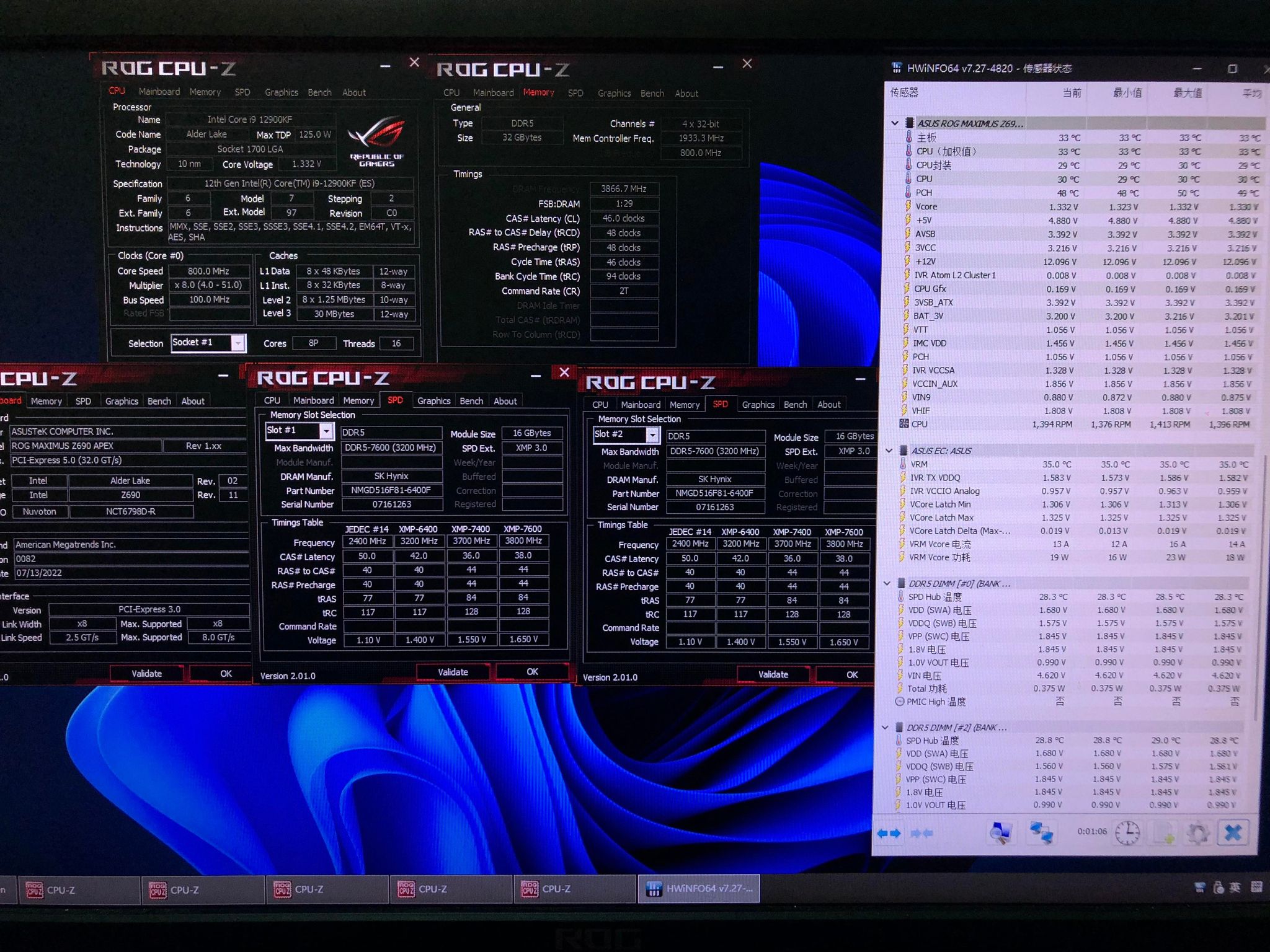Click the lightning bolt icon beside Vcore
This screenshot has width=1270, height=952.
(x=908, y=206)
